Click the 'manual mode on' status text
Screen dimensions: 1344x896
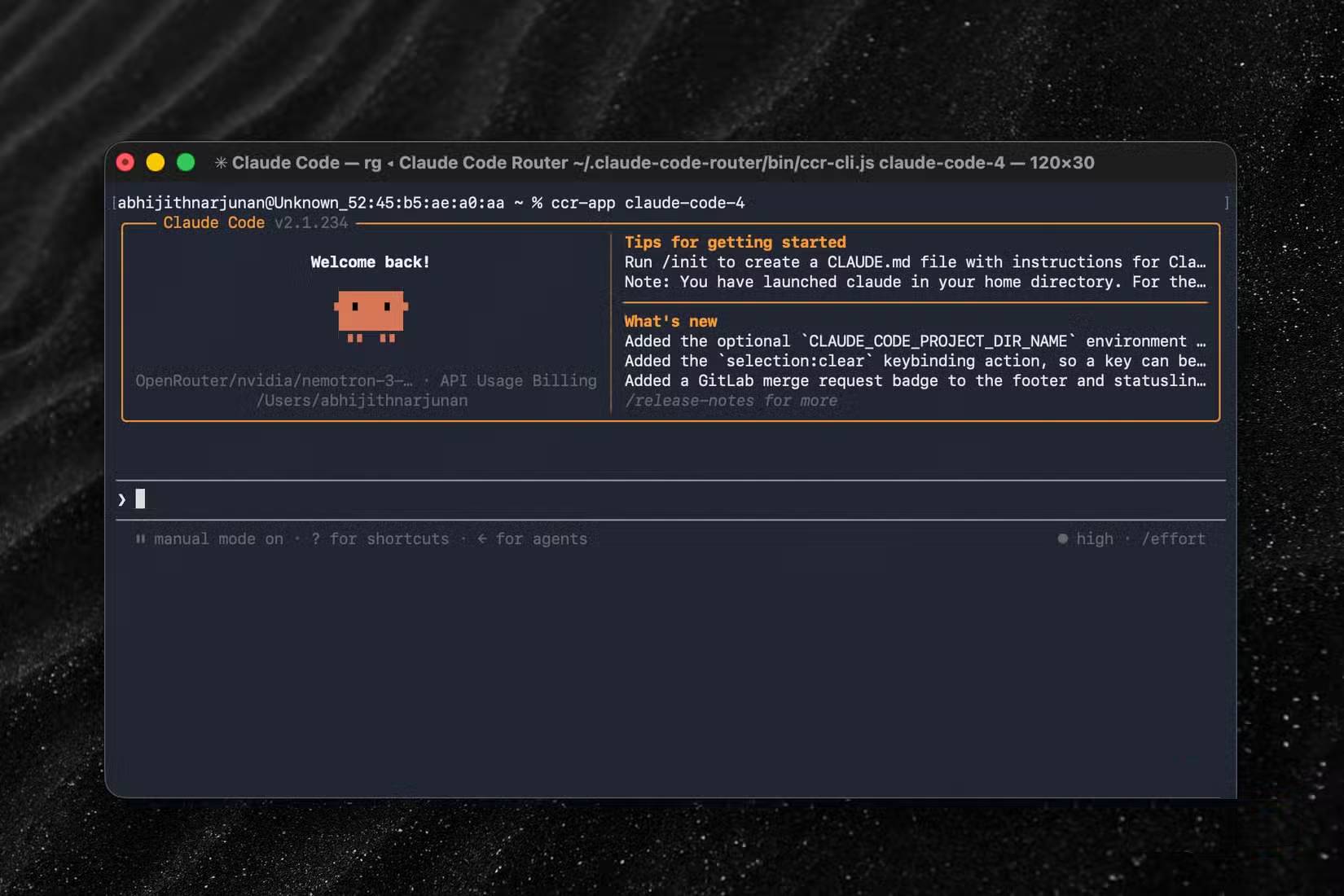click(x=218, y=538)
